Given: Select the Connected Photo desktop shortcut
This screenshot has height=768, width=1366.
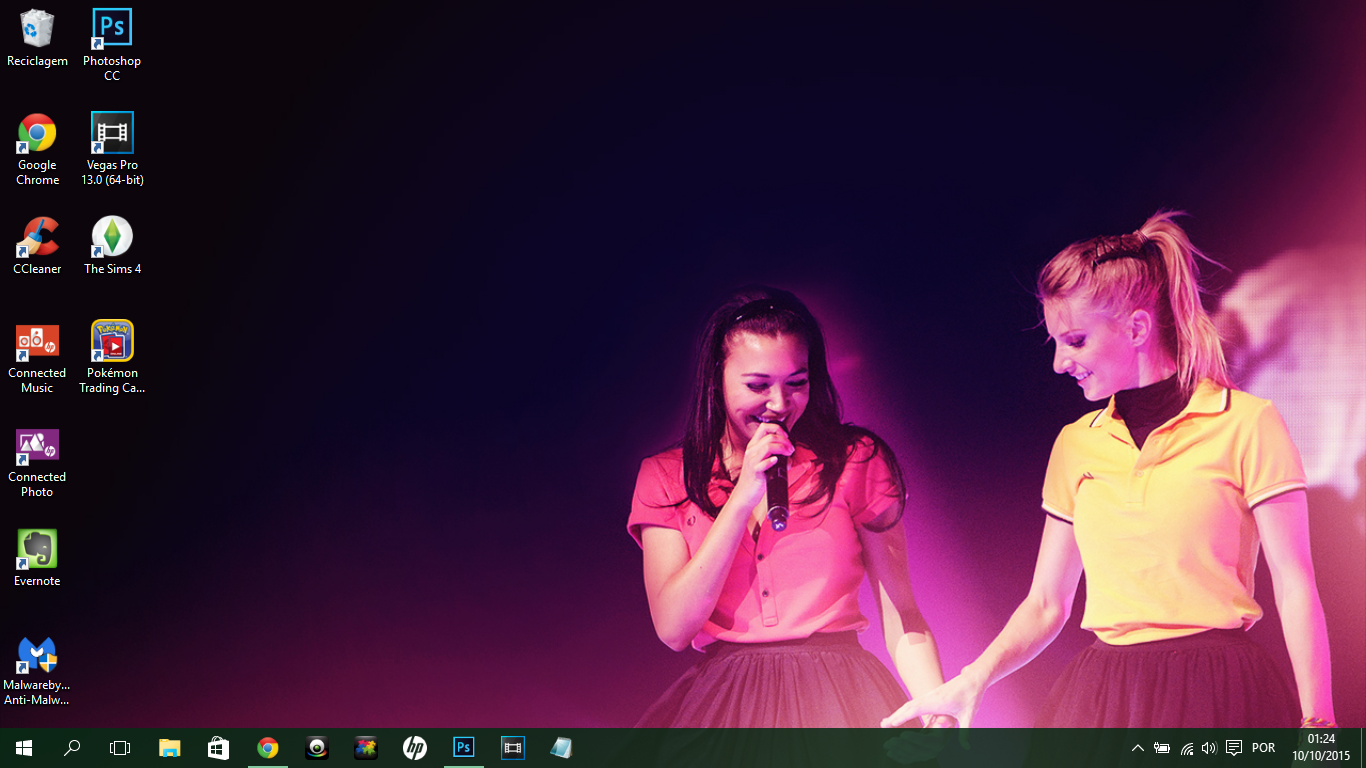Looking at the screenshot, I should coord(37,446).
